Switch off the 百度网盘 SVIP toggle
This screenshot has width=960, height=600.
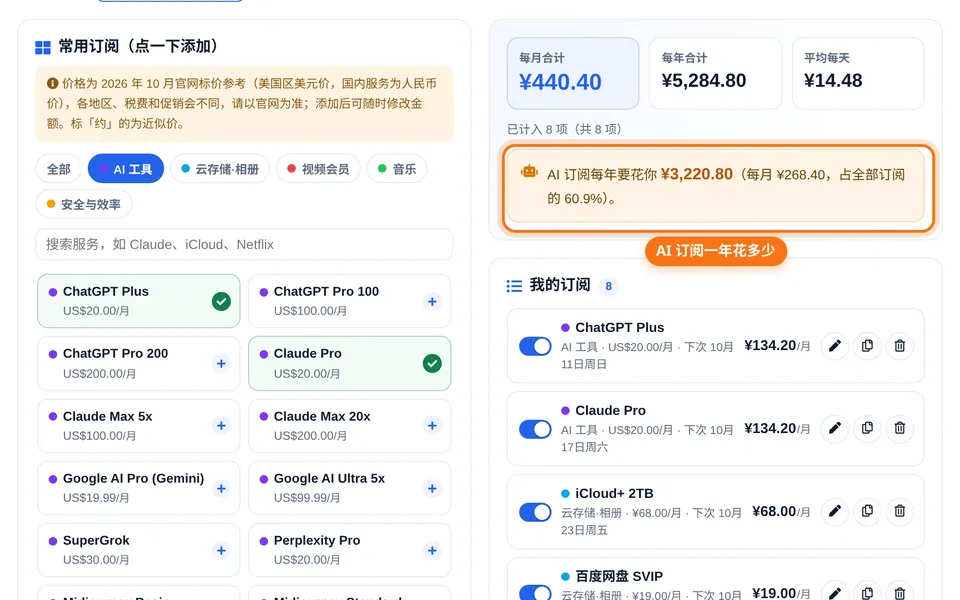[535, 592]
